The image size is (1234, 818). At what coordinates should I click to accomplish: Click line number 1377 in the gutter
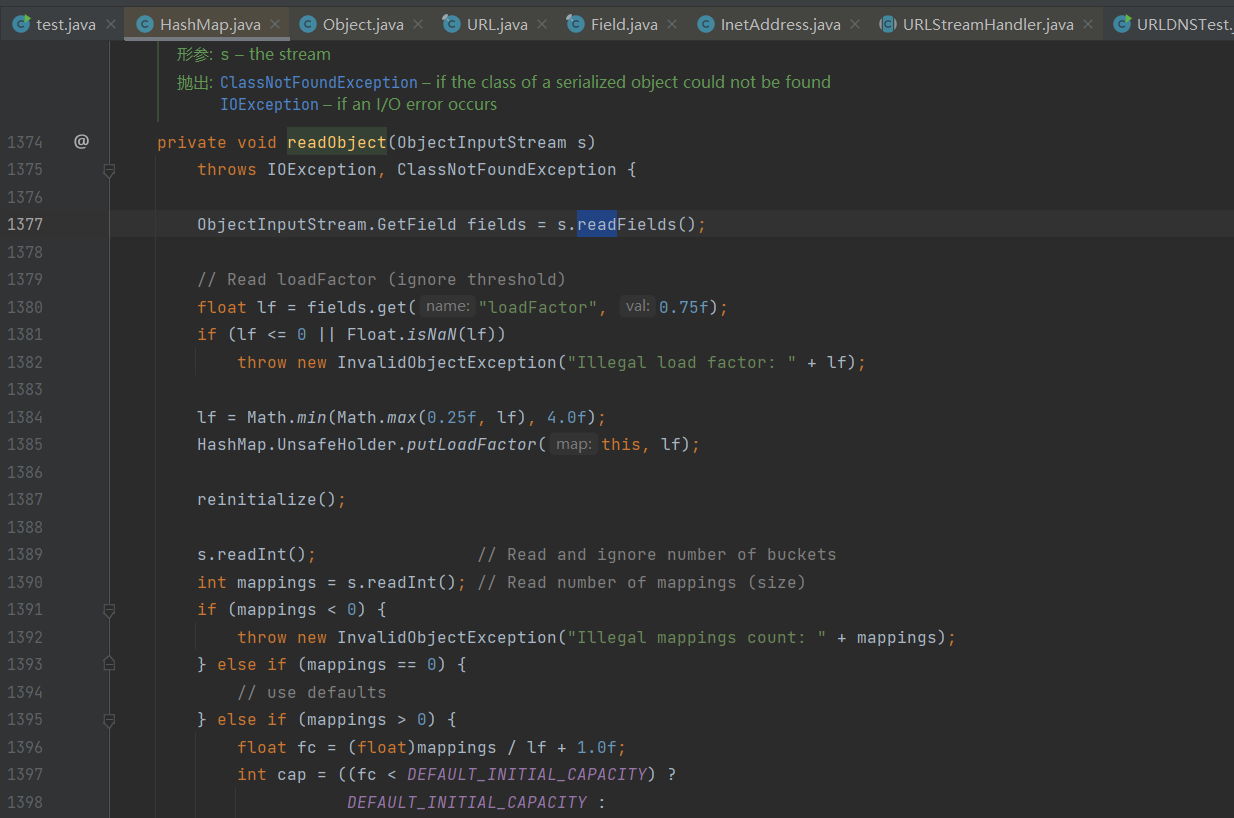pyautogui.click(x=25, y=224)
